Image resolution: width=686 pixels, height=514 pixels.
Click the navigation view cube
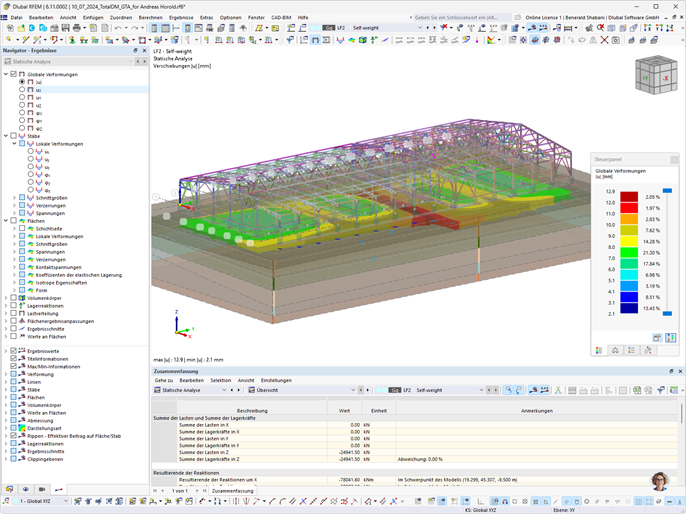(656, 74)
